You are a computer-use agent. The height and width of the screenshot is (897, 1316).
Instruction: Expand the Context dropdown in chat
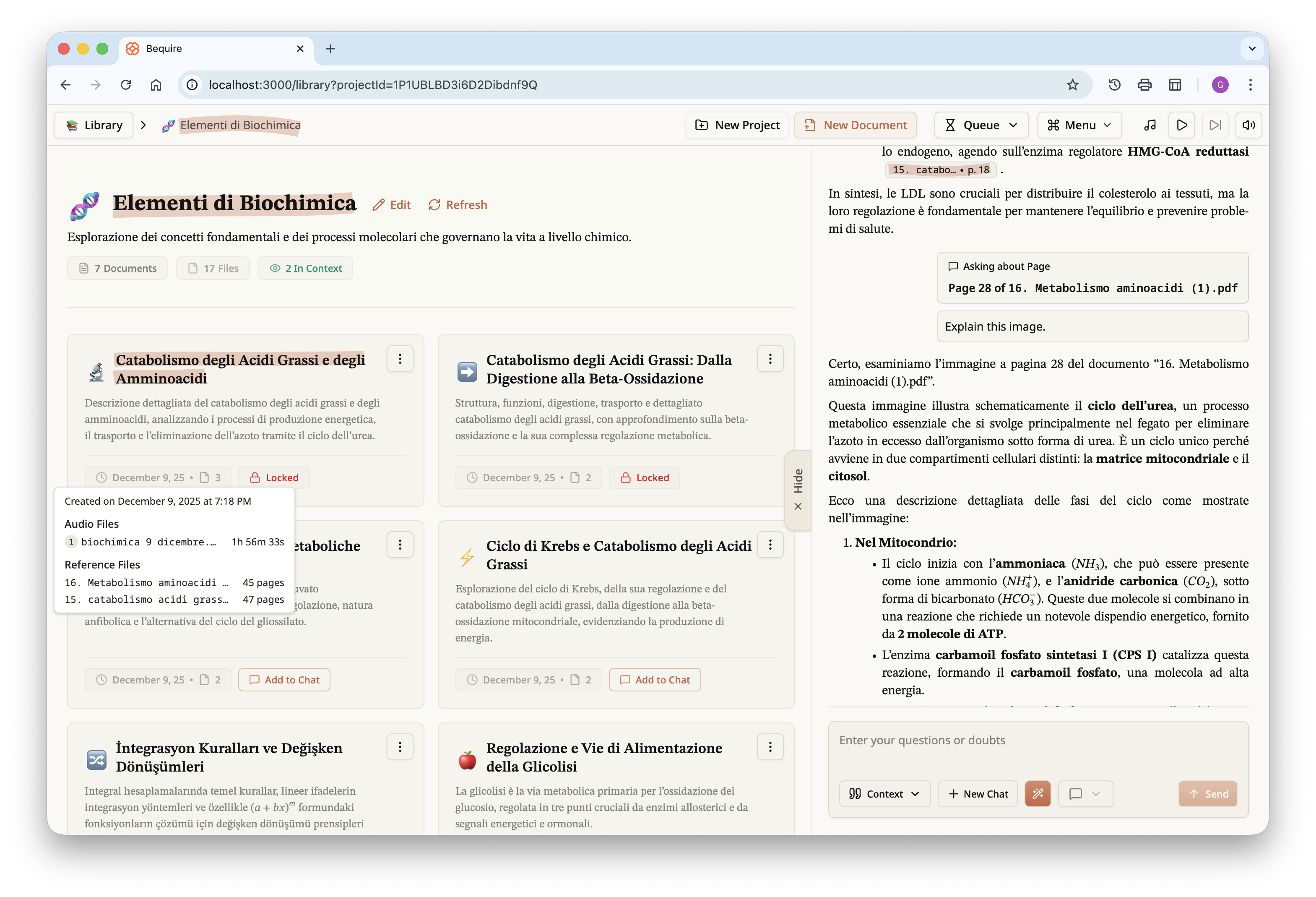click(884, 794)
